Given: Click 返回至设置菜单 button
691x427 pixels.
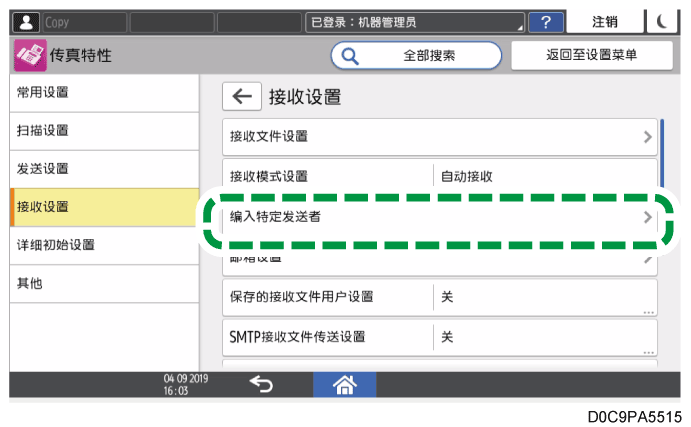Looking at the screenshot, I should coord(591,56).
